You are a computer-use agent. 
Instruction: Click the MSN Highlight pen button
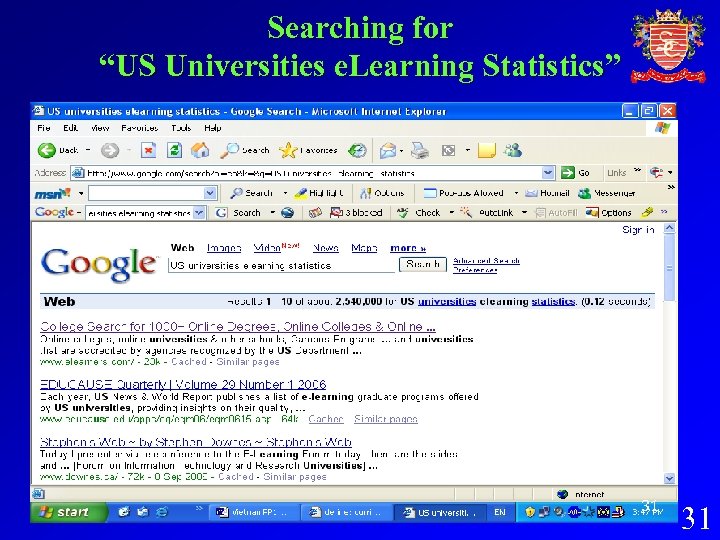tap(319, 193)
